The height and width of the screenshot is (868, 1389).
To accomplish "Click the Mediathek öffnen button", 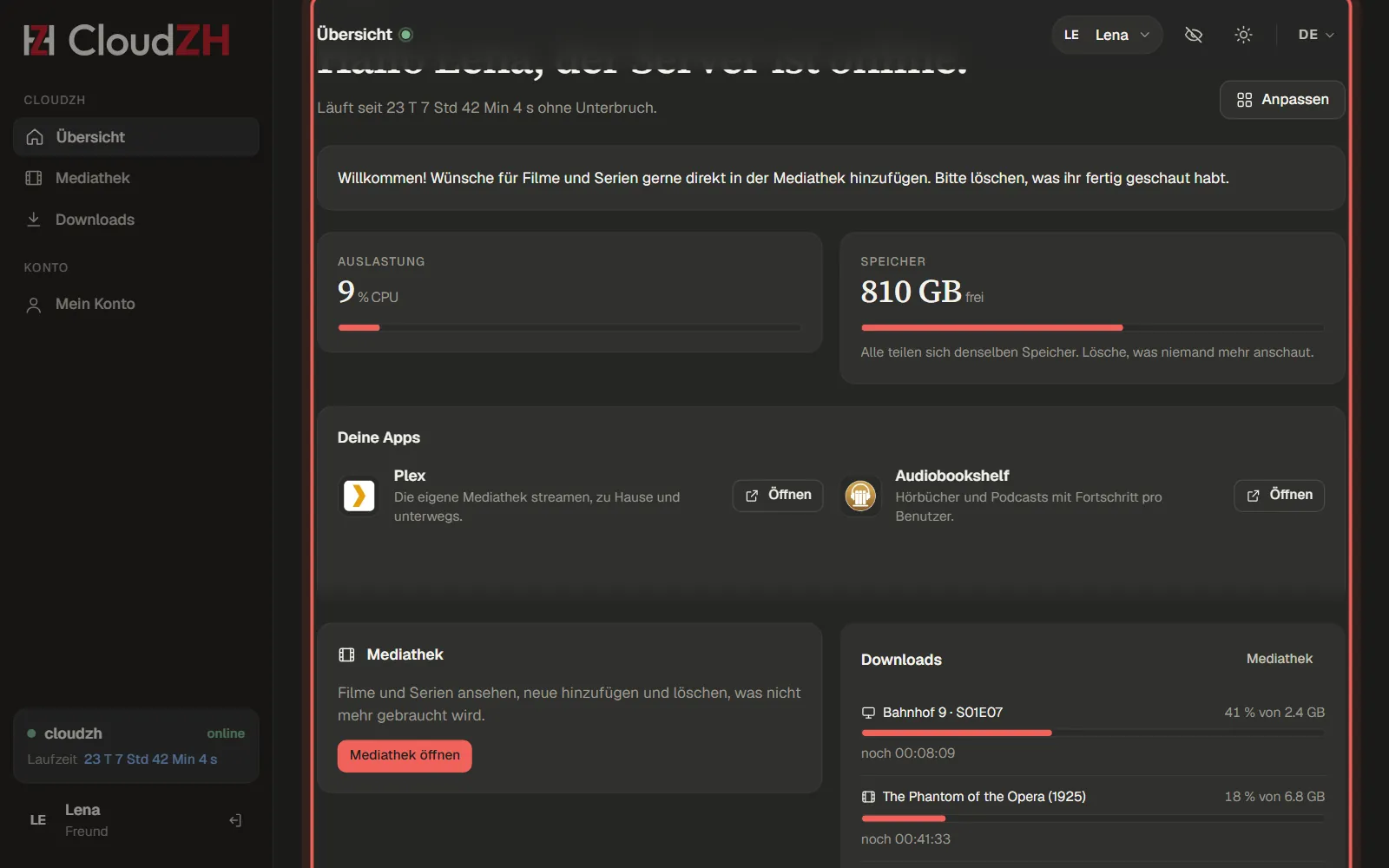I will pos(405,756).
